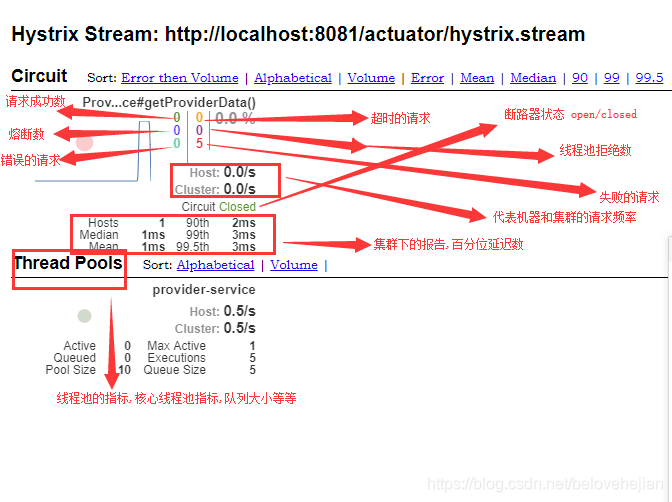The image size is (672, 502).
Task: Click the Prov...ce#getProviderData() circuit name
Action: pos(169,102)
